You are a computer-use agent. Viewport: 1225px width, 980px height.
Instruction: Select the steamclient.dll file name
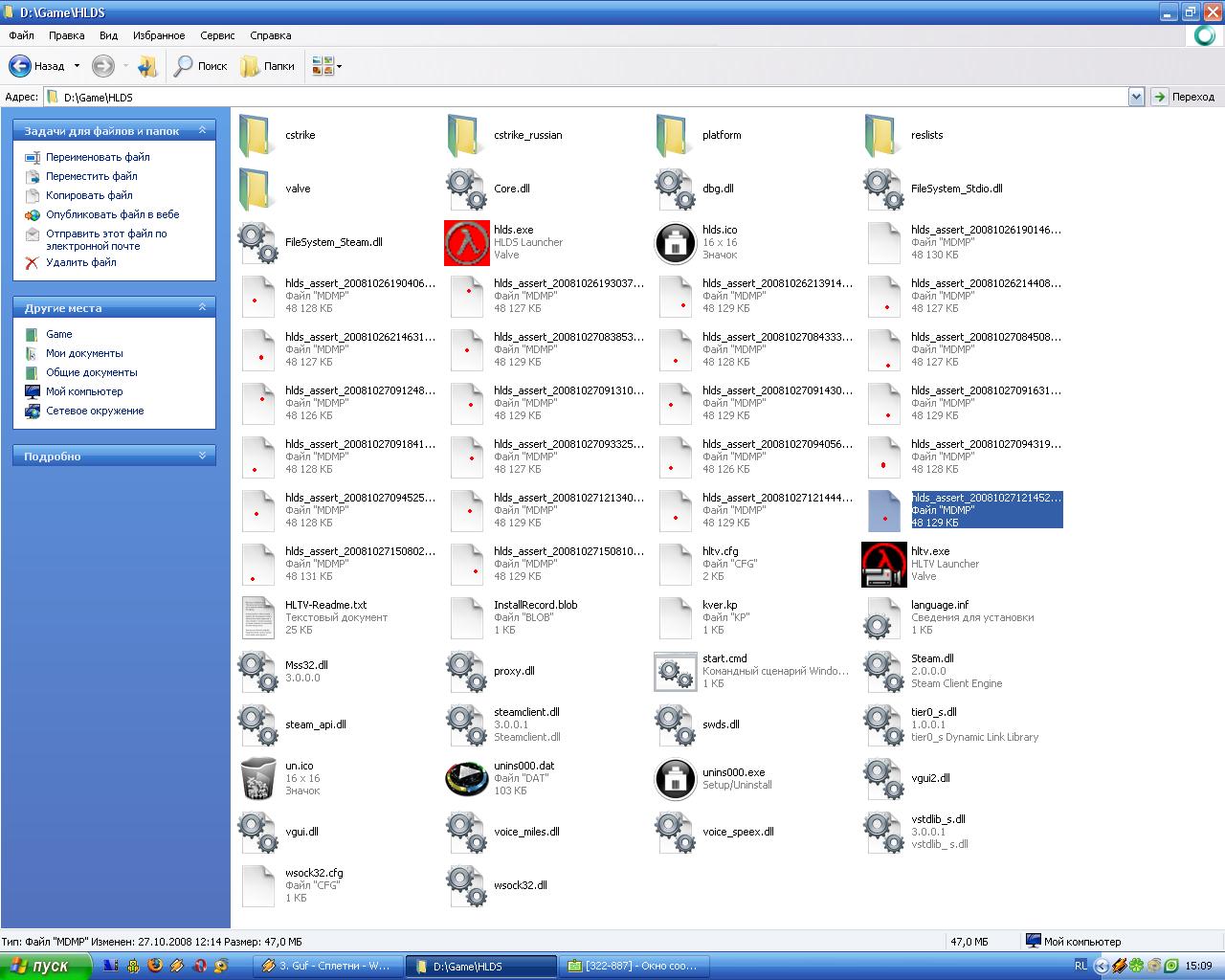[x=526, y=712]
